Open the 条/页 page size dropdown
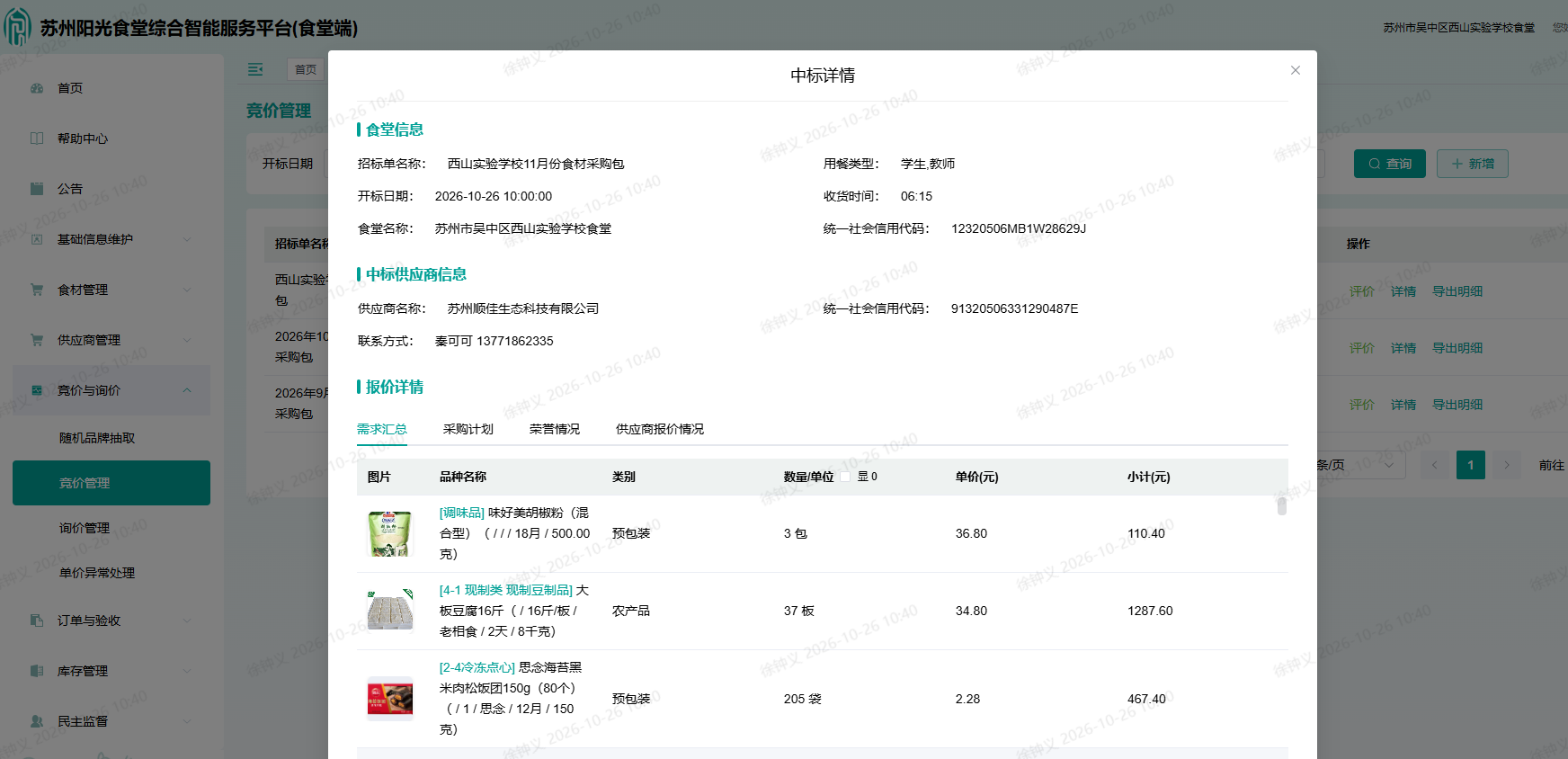Image resolution: width=1568 pixels, height=759 pixels. tap(1360, 465)
